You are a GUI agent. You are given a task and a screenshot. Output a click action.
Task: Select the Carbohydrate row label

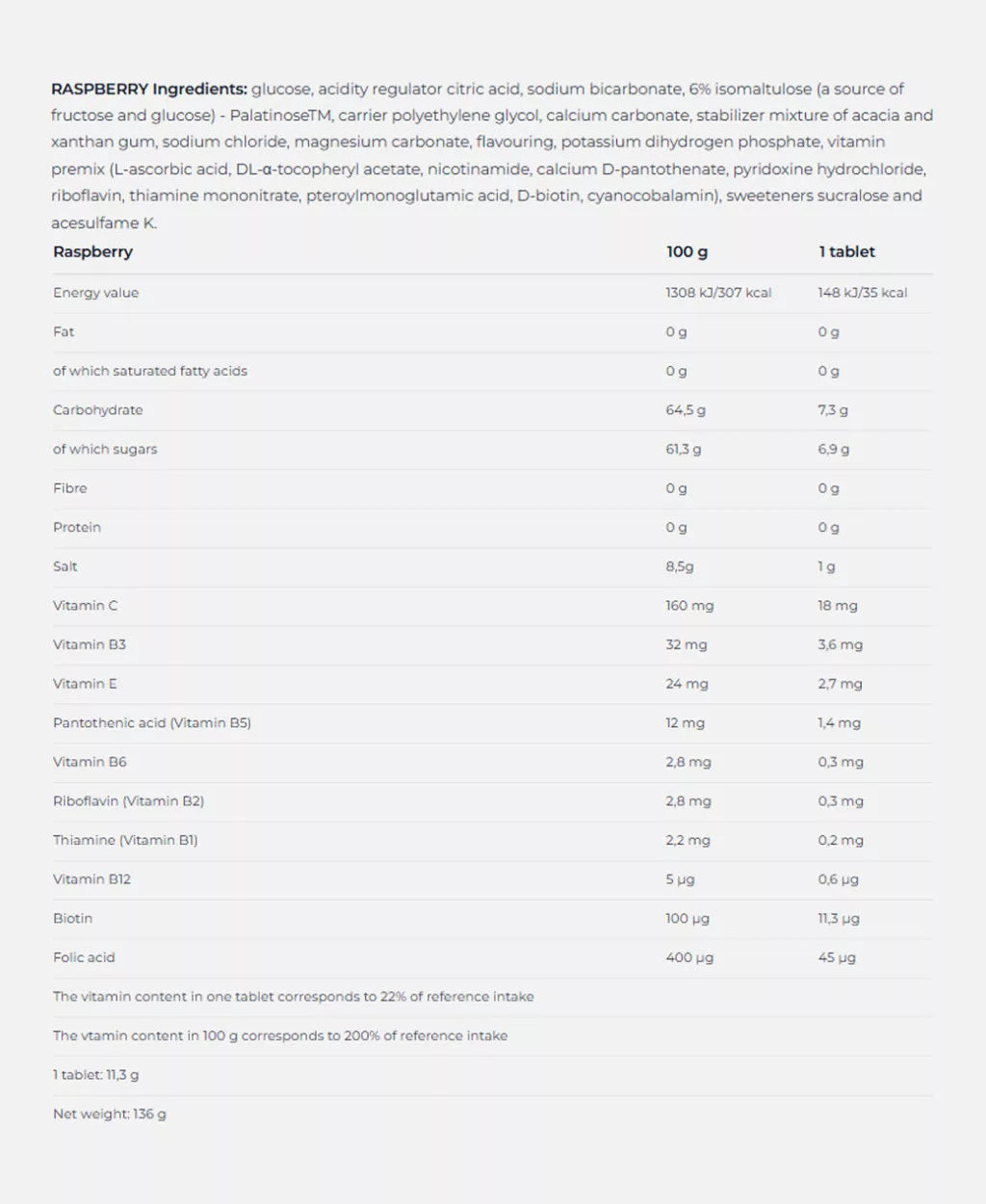[97, 410]
